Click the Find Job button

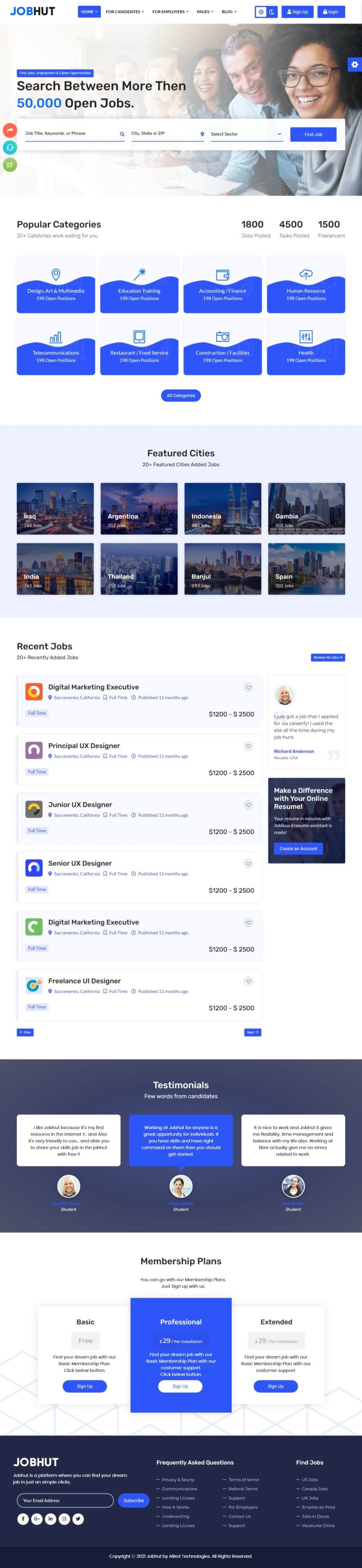pyautogui.click(x=313, y=135)
